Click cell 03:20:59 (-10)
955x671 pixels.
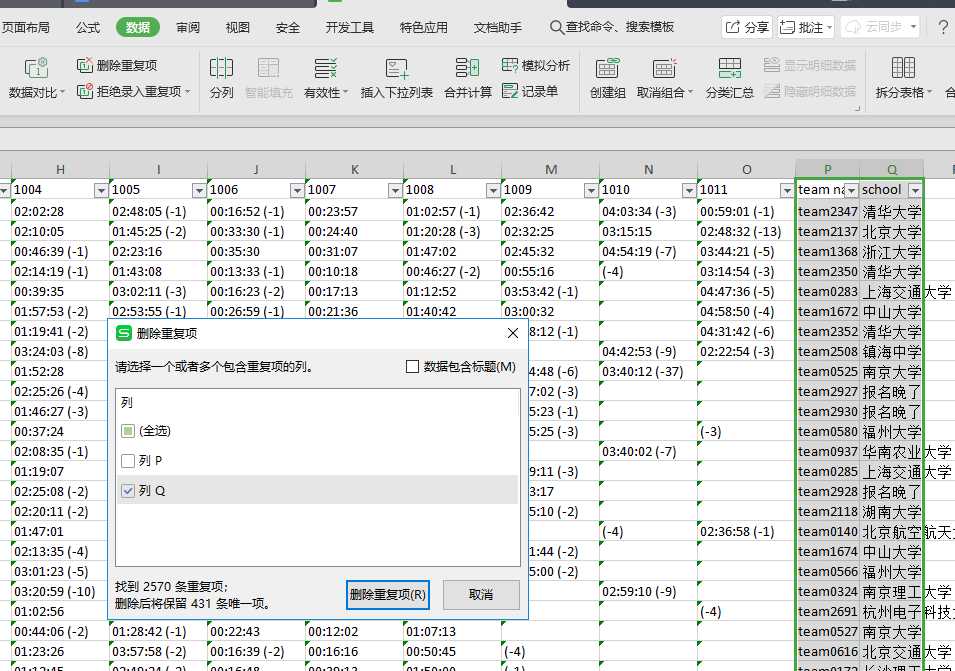60,591
